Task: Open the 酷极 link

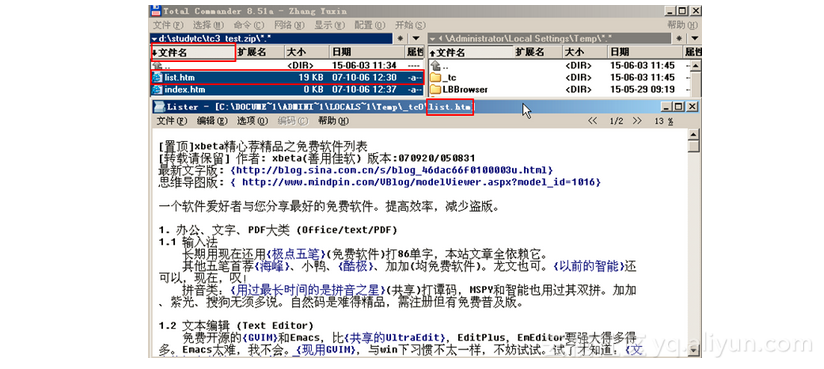Action: click(x=355, y=266)
